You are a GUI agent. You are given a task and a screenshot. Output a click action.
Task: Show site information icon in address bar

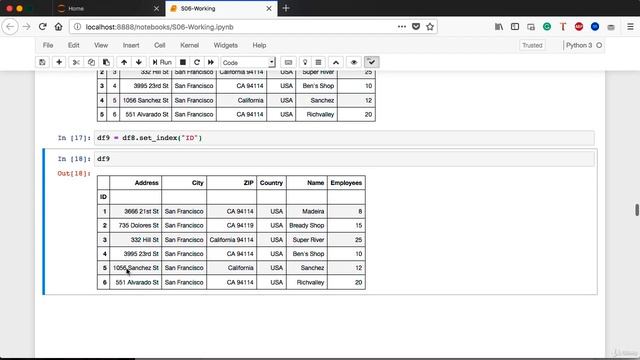(x=78, y=27)
